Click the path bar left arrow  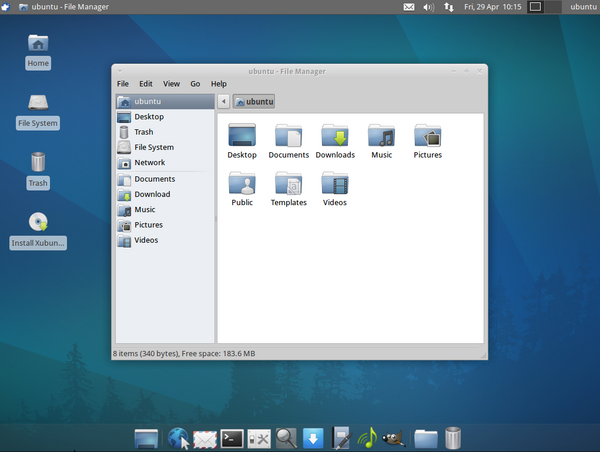223,101
